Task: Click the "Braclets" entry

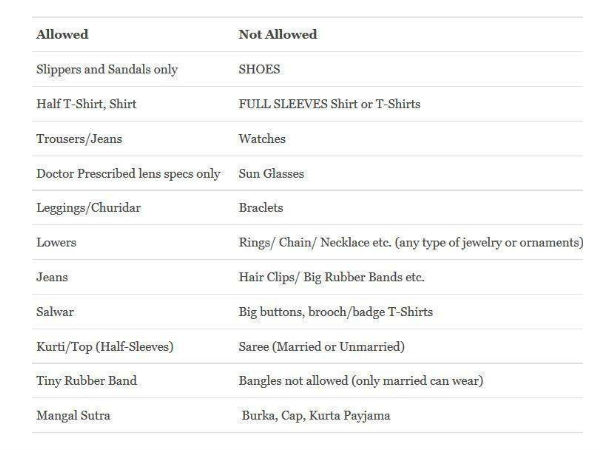Action: click(x=263, y=208)
